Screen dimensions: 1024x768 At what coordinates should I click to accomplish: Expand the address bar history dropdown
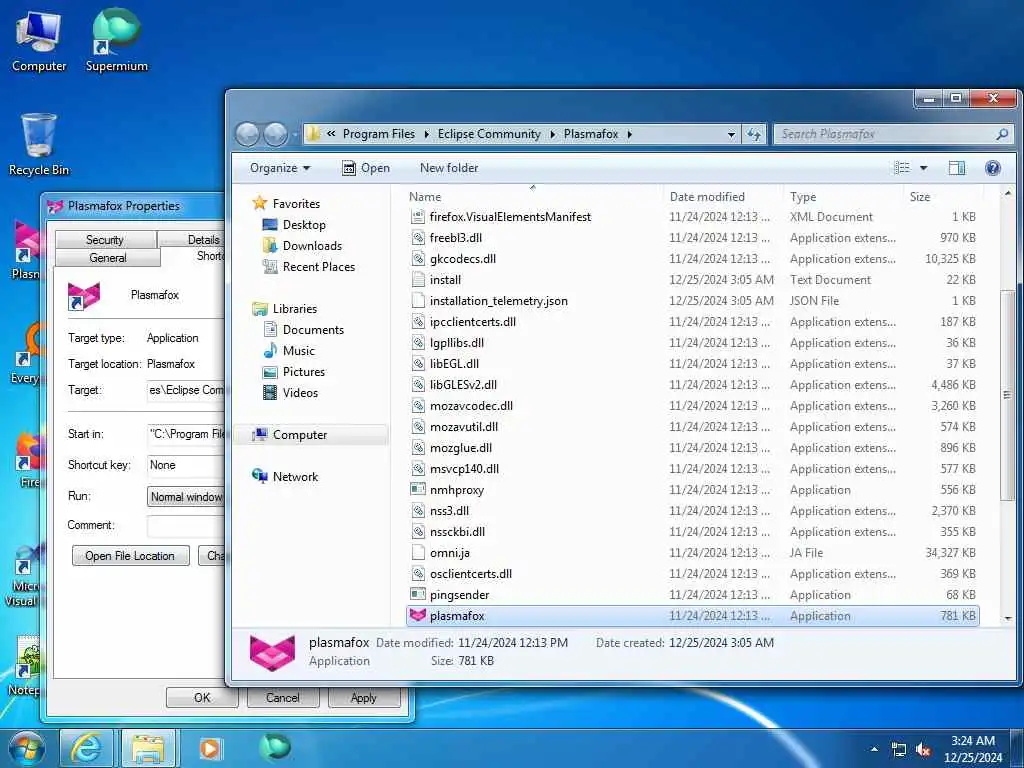pyautogui.click(x=731, y=134)
